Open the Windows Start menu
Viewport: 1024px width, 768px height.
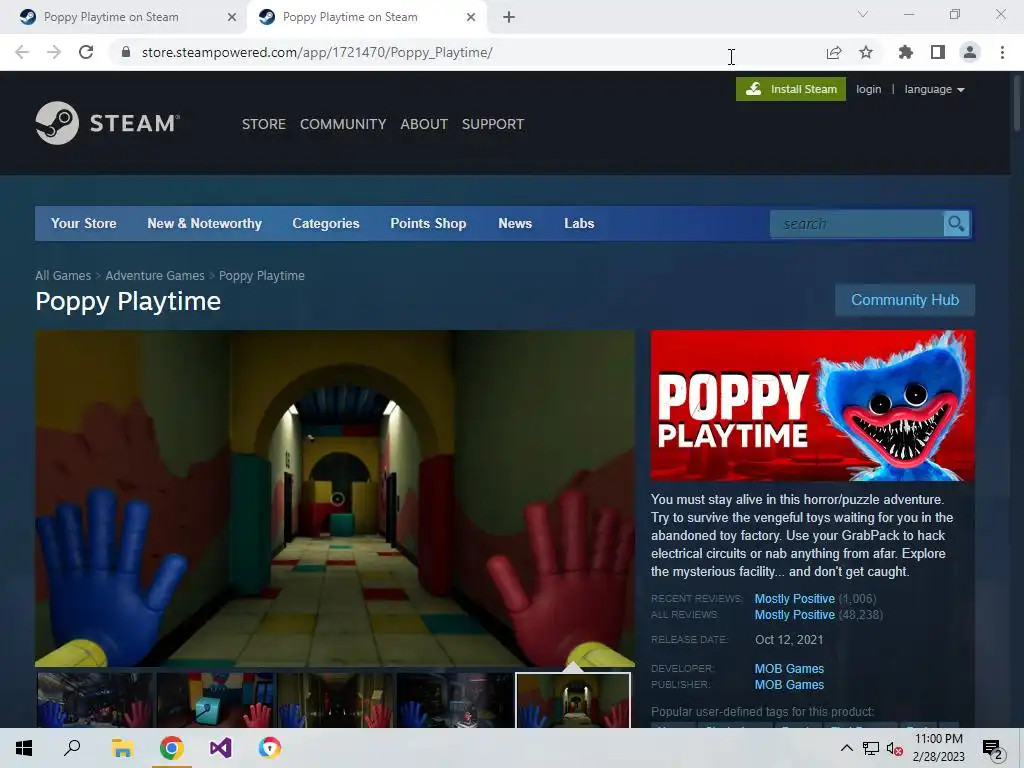point(24,748)
